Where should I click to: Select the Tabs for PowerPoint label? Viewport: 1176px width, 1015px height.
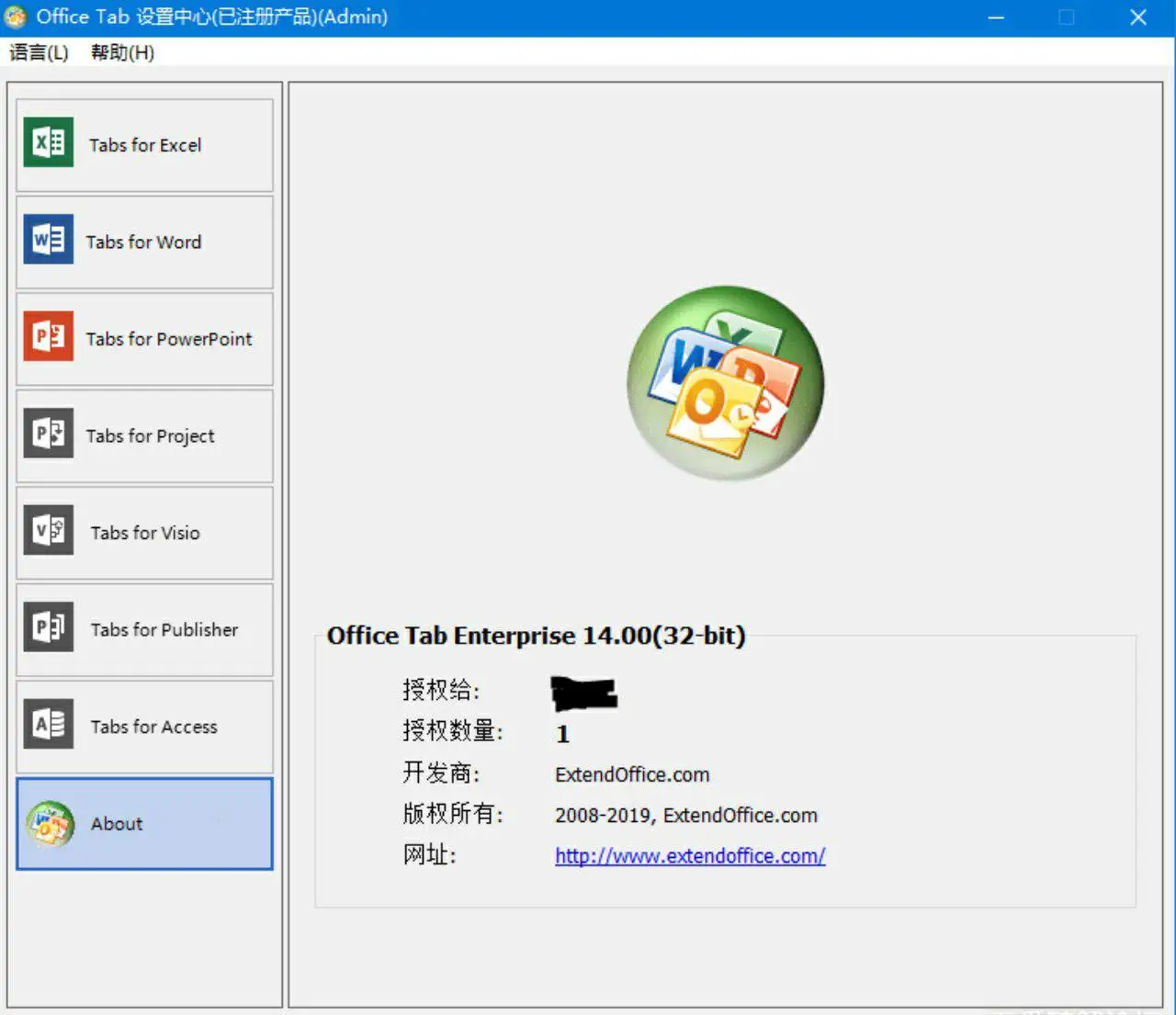169,339
